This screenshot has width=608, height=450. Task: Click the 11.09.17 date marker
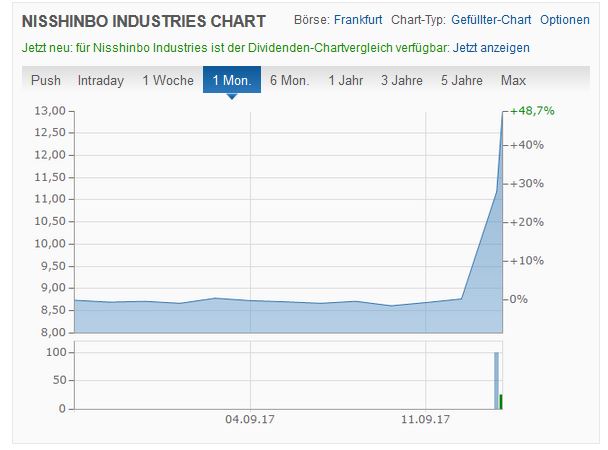pos(426,419)
